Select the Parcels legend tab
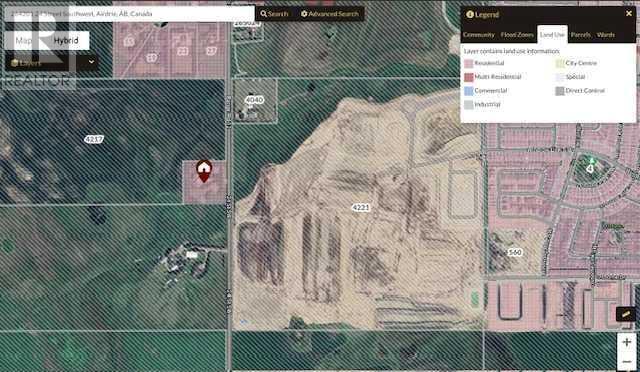Screen dimensions: 640x372 click(x=580, y=35)
